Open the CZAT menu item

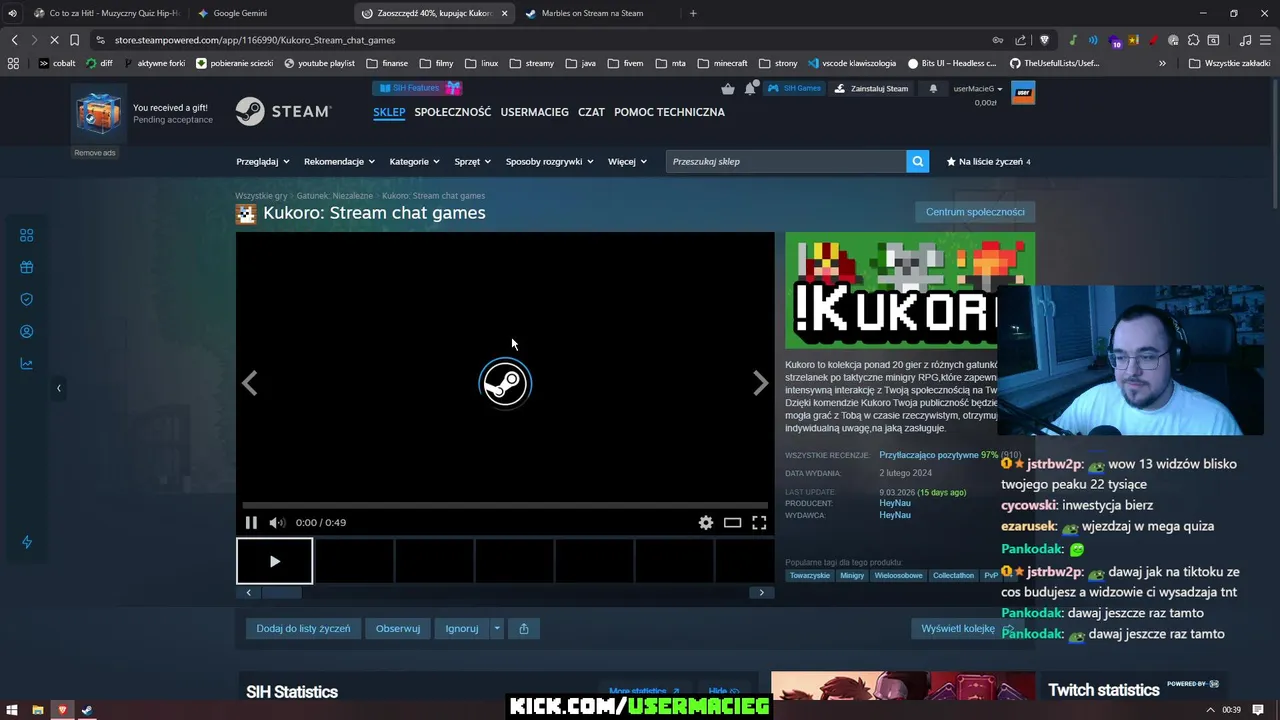(591, 112)
